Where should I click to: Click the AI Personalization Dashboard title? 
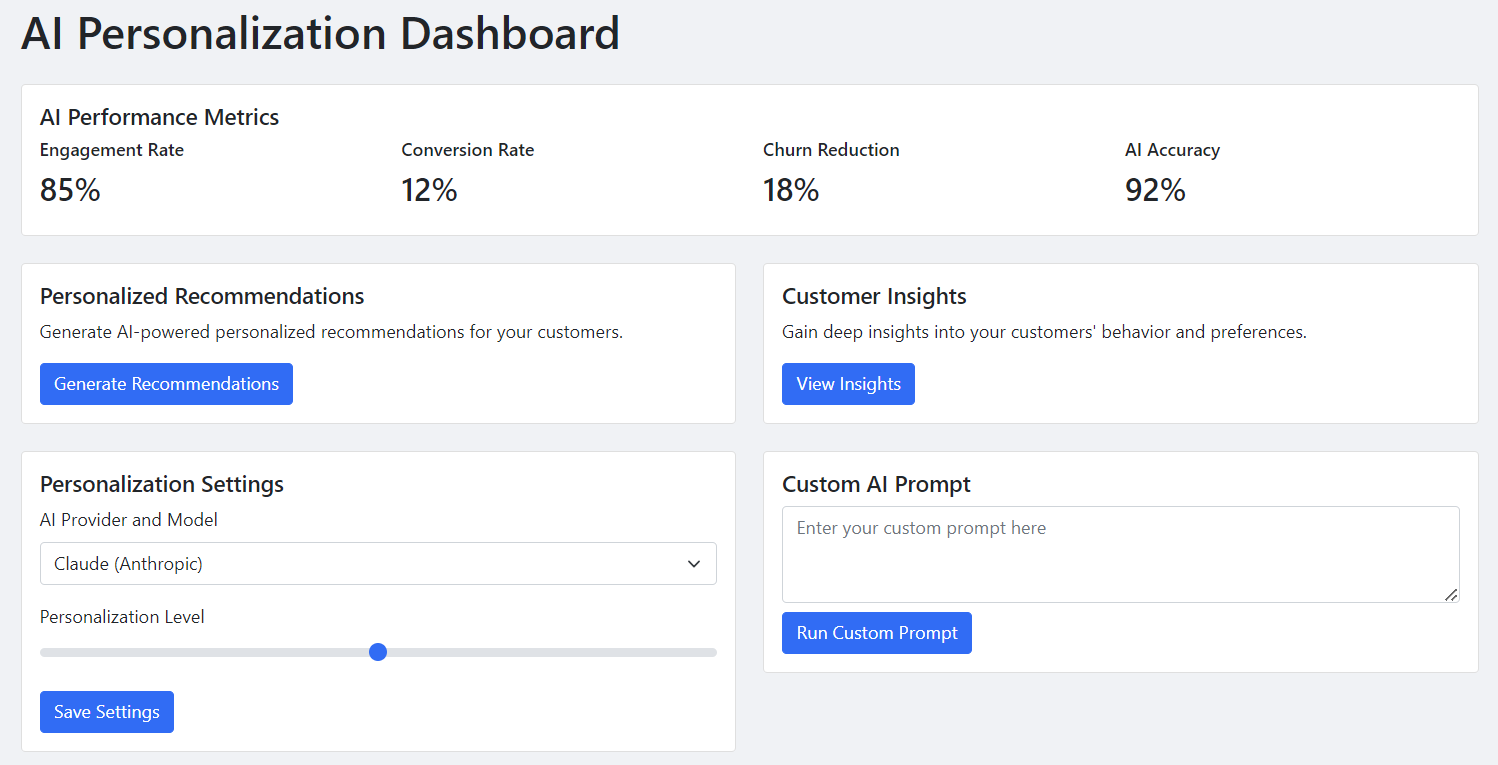click(320, 34)
